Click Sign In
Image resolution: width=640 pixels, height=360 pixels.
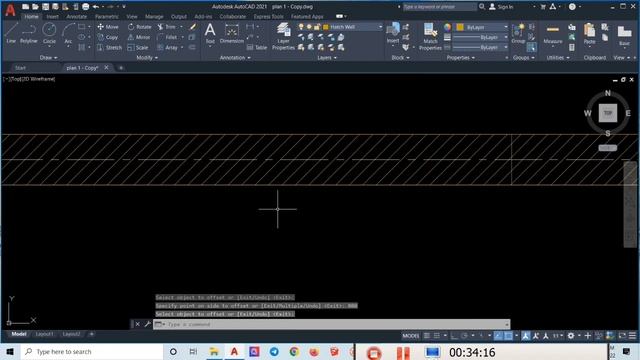501,7
